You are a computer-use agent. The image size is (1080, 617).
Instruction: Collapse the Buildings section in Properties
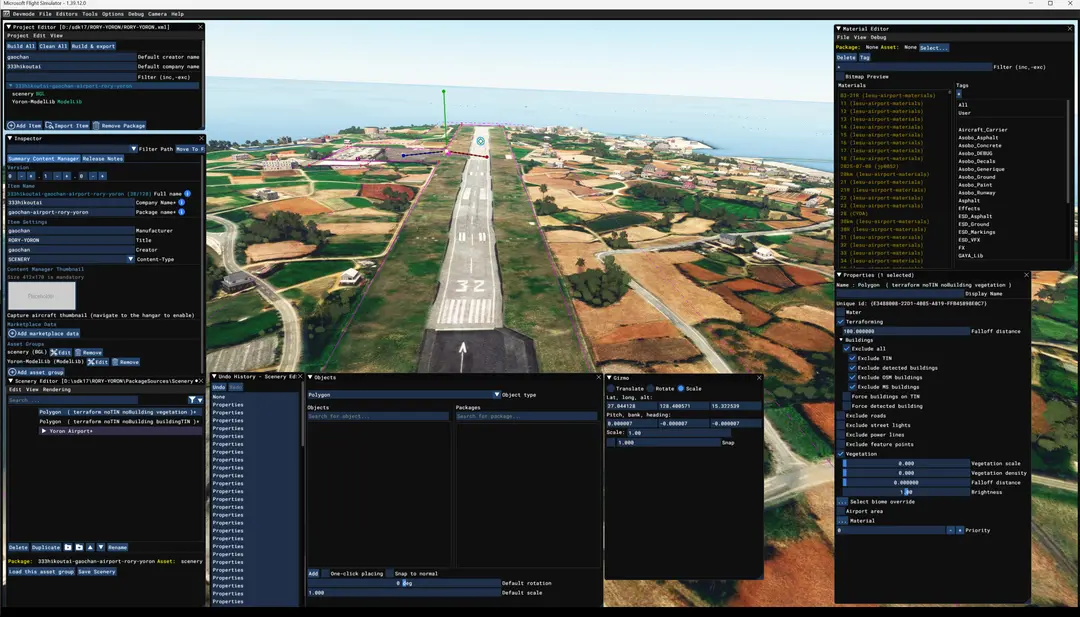pos(841,340)
